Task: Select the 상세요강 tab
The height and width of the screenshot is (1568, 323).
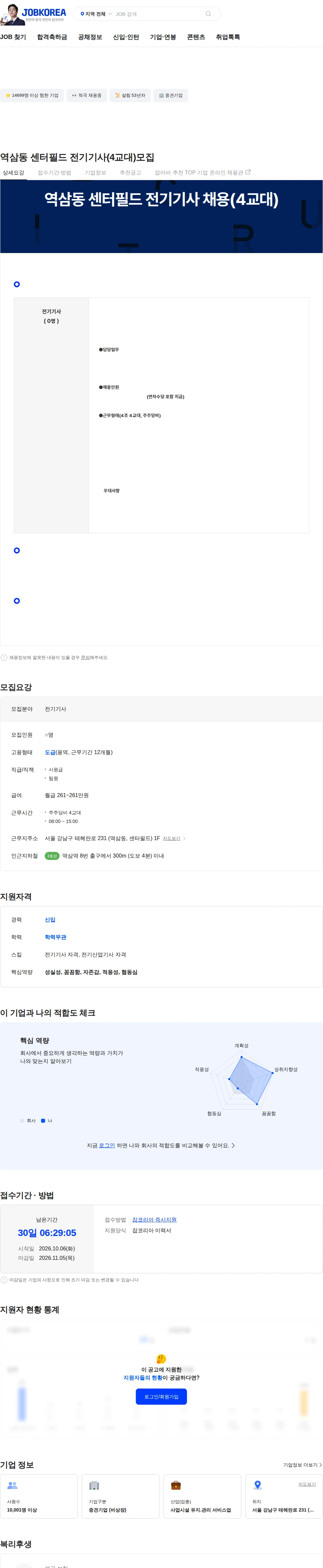Action: [13, 173]
